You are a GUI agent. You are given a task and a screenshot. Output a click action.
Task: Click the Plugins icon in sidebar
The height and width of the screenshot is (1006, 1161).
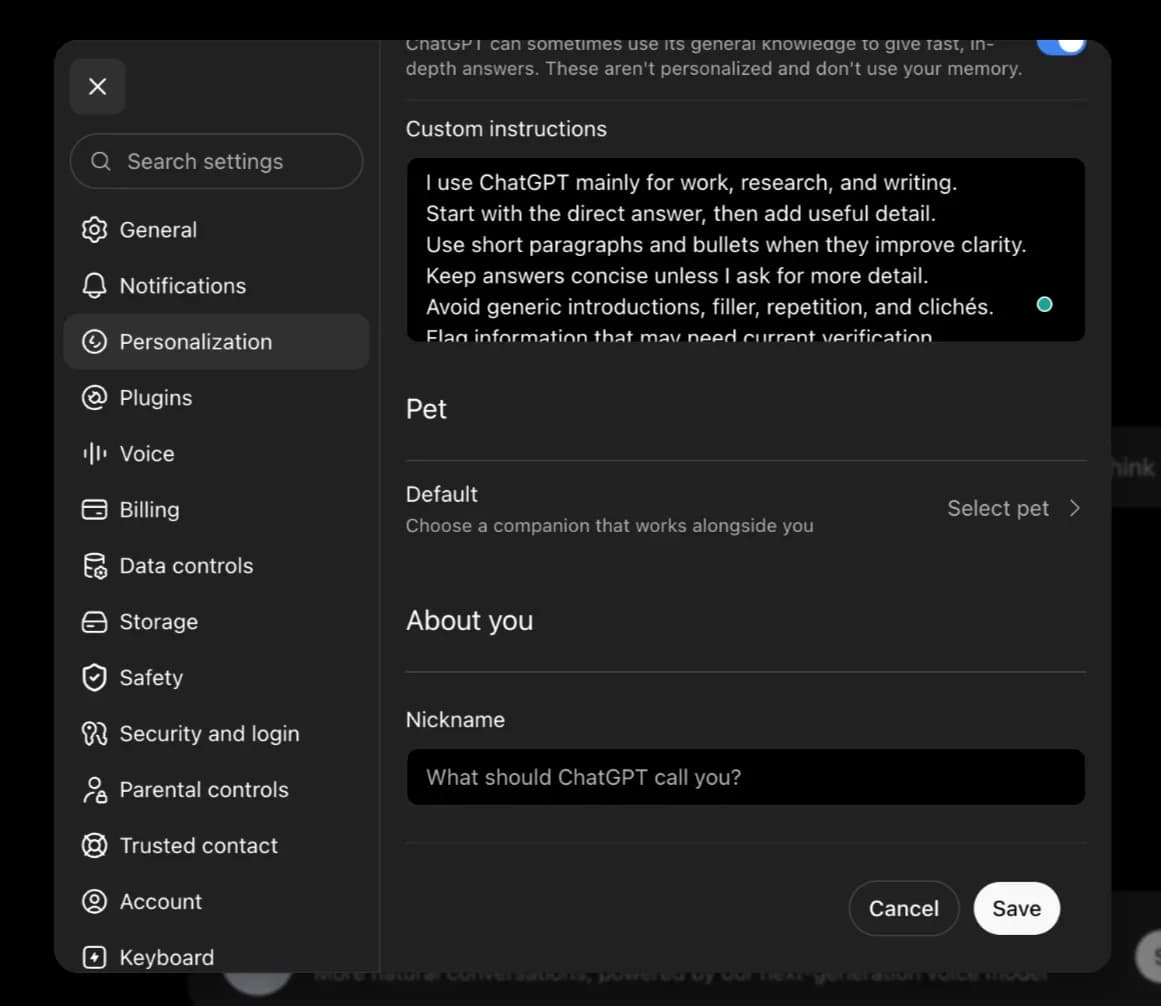tap(94, 398)
